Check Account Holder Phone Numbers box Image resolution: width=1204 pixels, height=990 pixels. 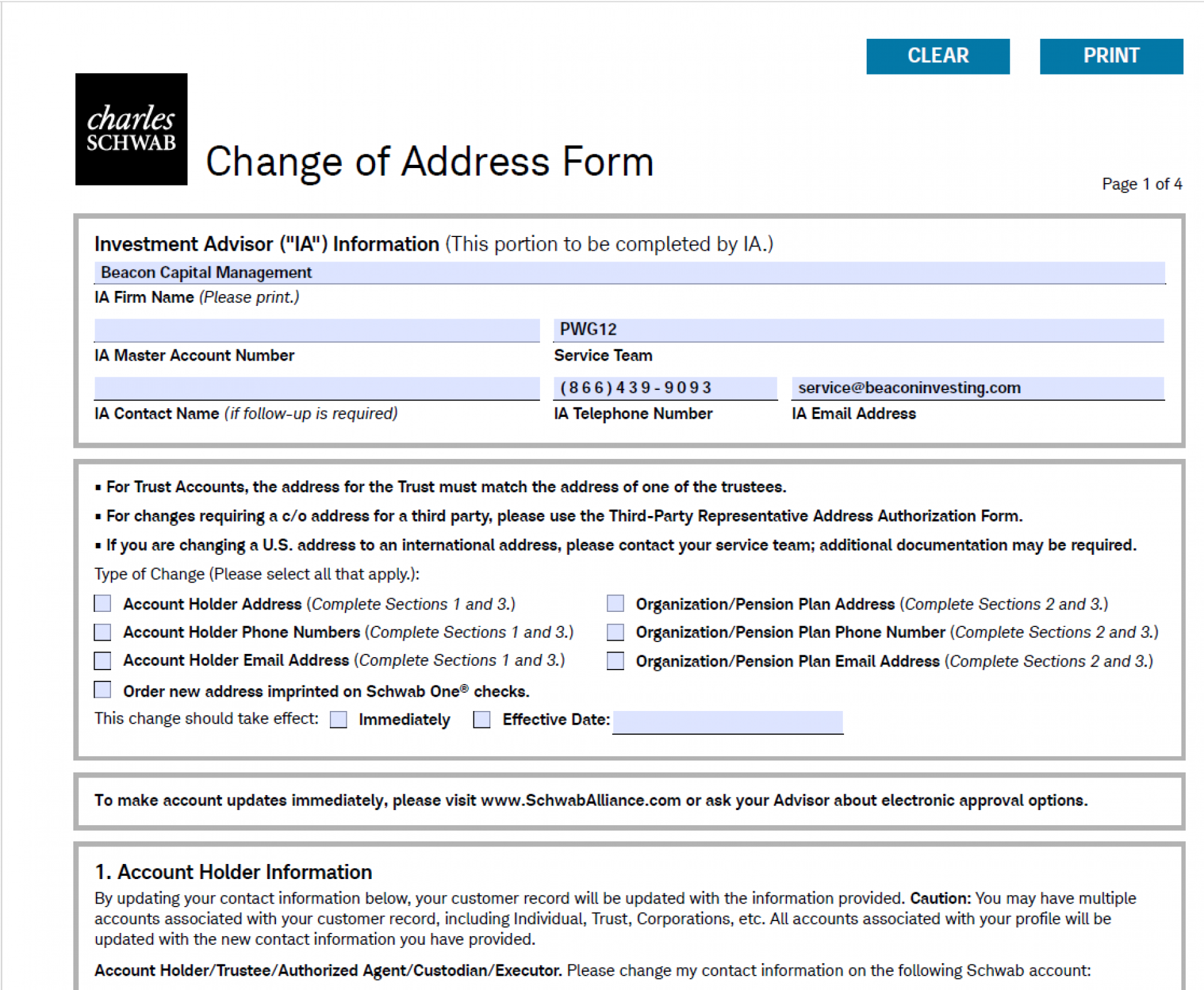click(x=103, y=632)
